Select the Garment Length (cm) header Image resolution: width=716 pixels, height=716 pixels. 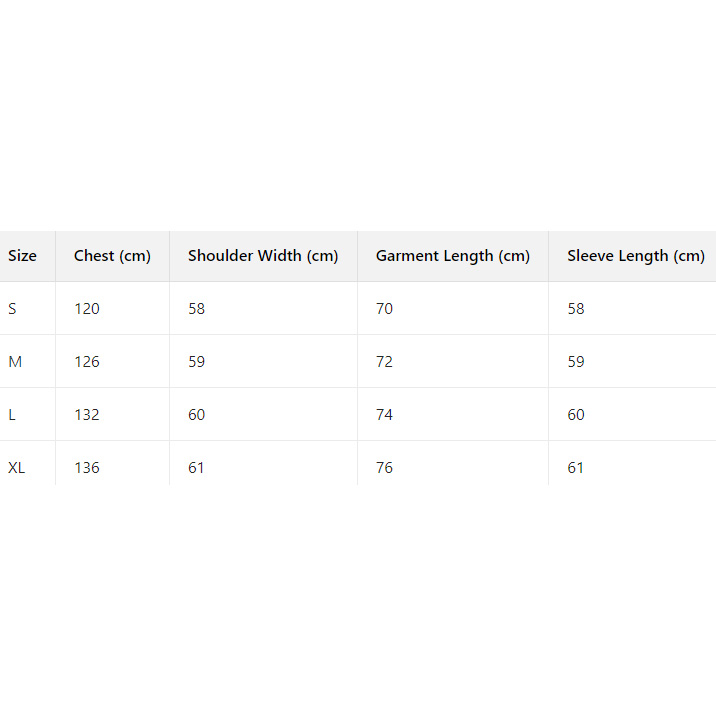click(452, 256)
